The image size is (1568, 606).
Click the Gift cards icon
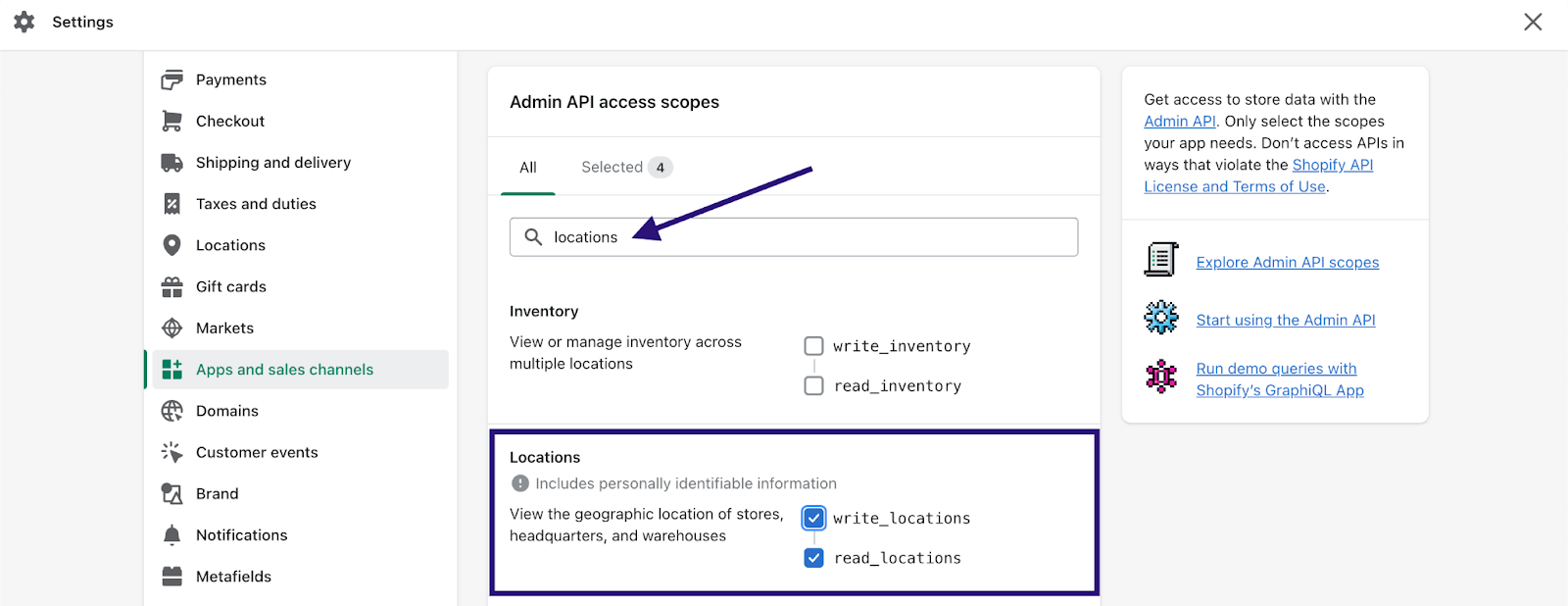click(x=172, y=286)
